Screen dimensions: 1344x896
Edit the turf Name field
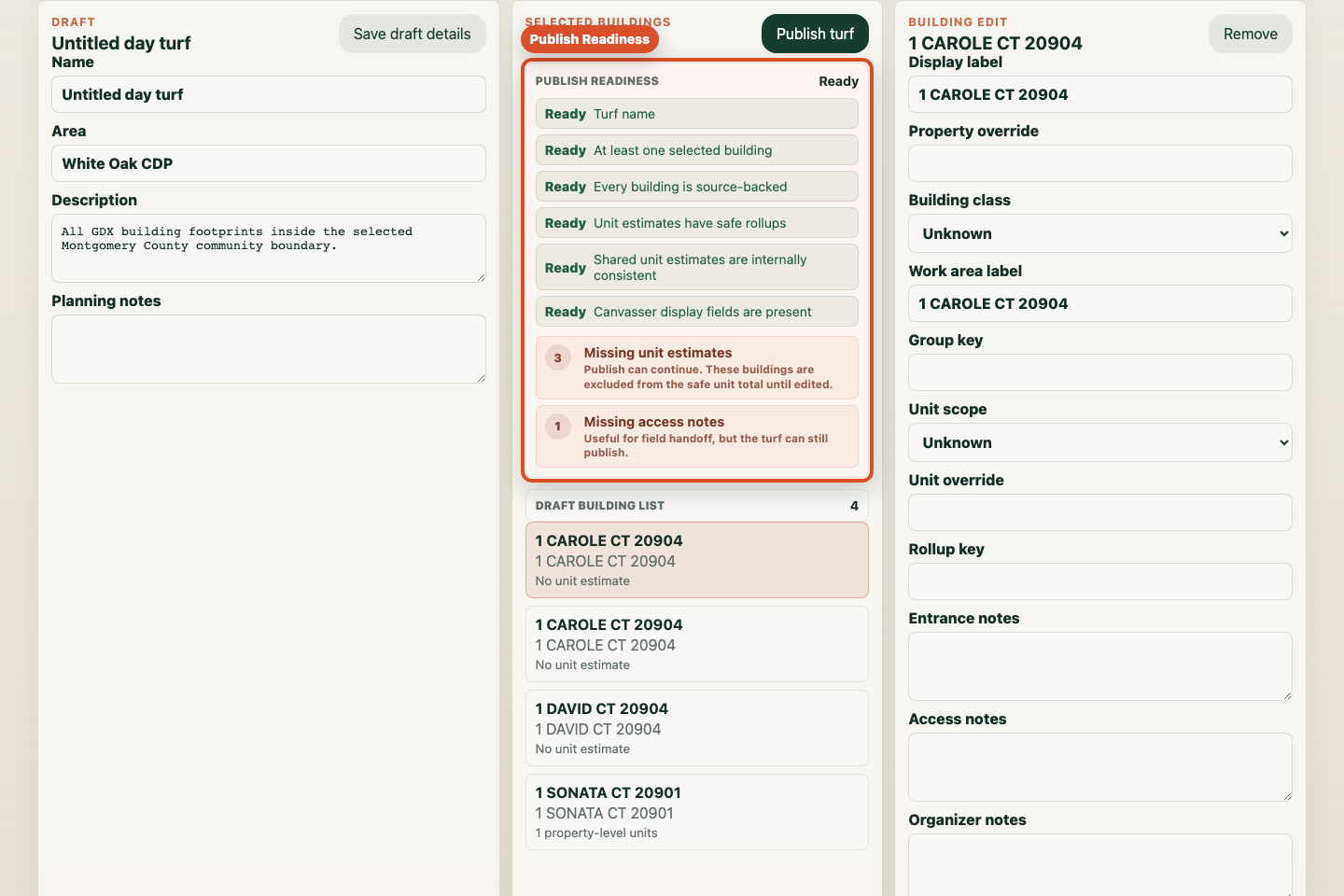coord(269,94)
